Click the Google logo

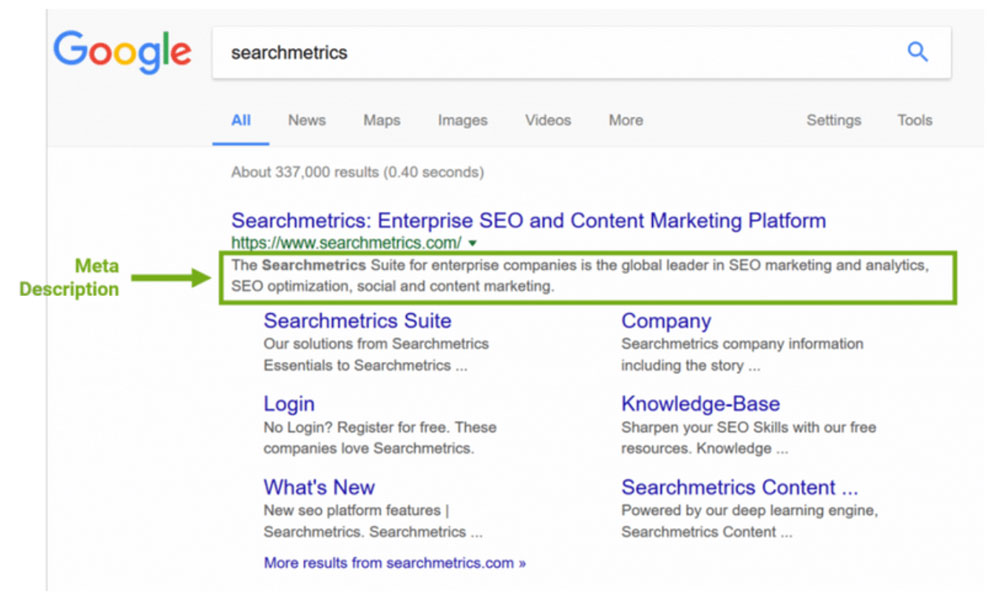pos(122,52)
